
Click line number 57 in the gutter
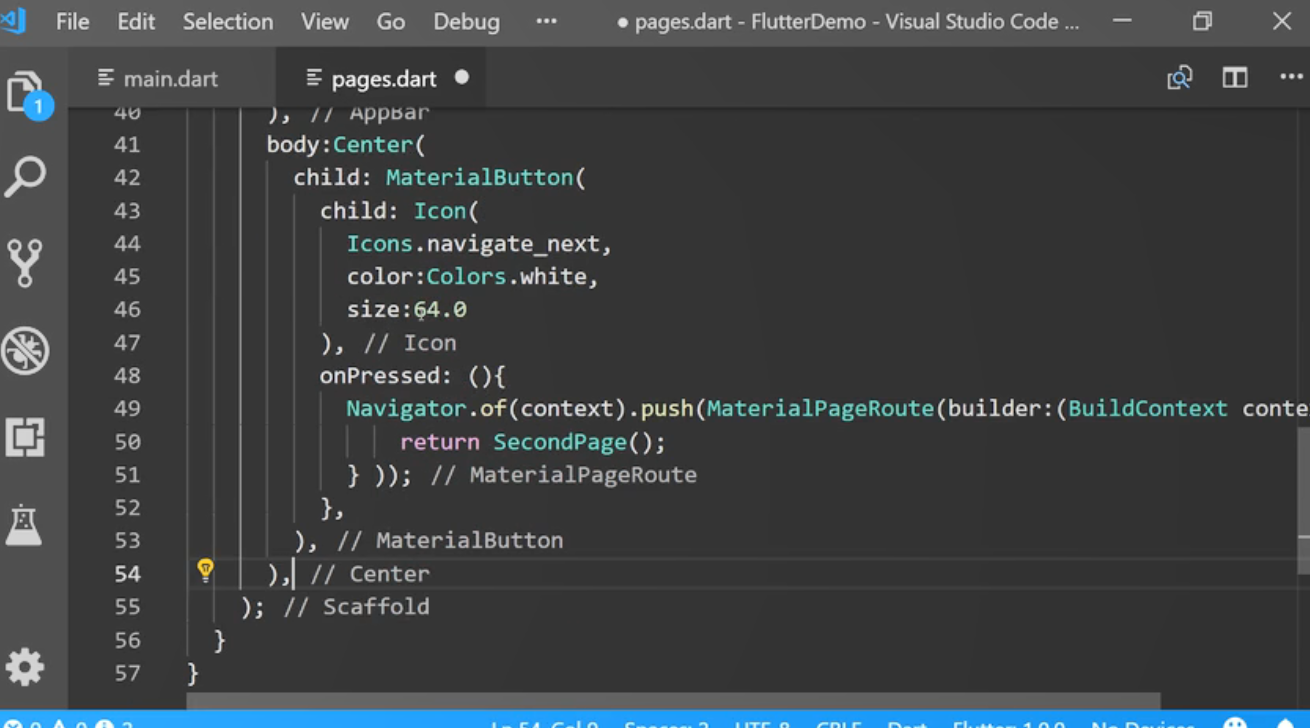pyautogui.click(x=127, y=672)
